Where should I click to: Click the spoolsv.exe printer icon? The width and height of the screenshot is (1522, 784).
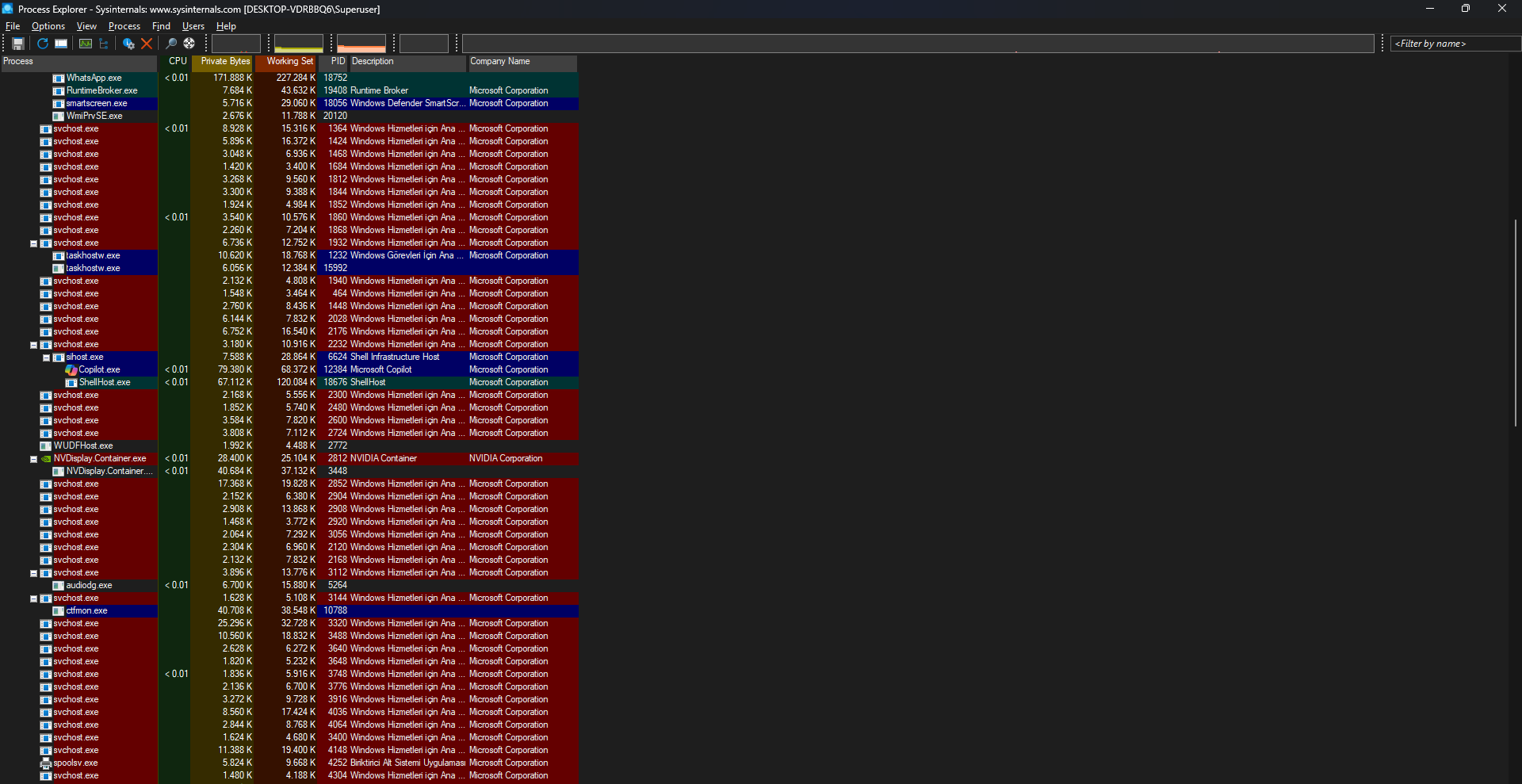(46, 763)
